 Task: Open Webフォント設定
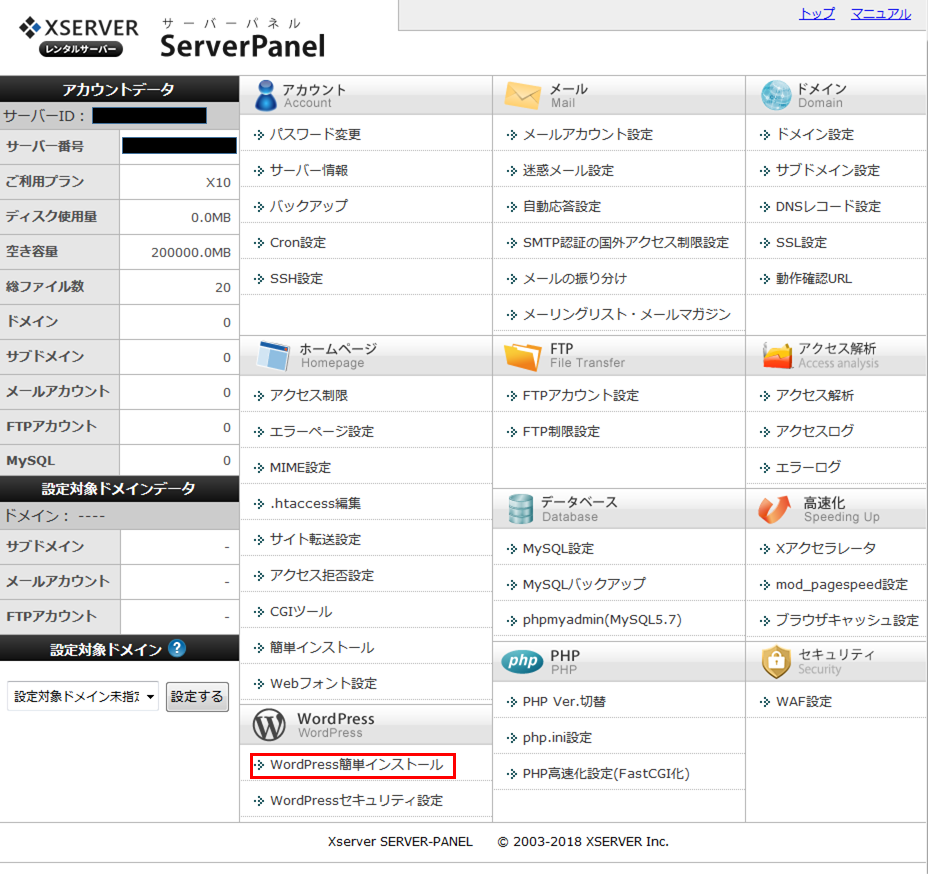pos(323,683)
